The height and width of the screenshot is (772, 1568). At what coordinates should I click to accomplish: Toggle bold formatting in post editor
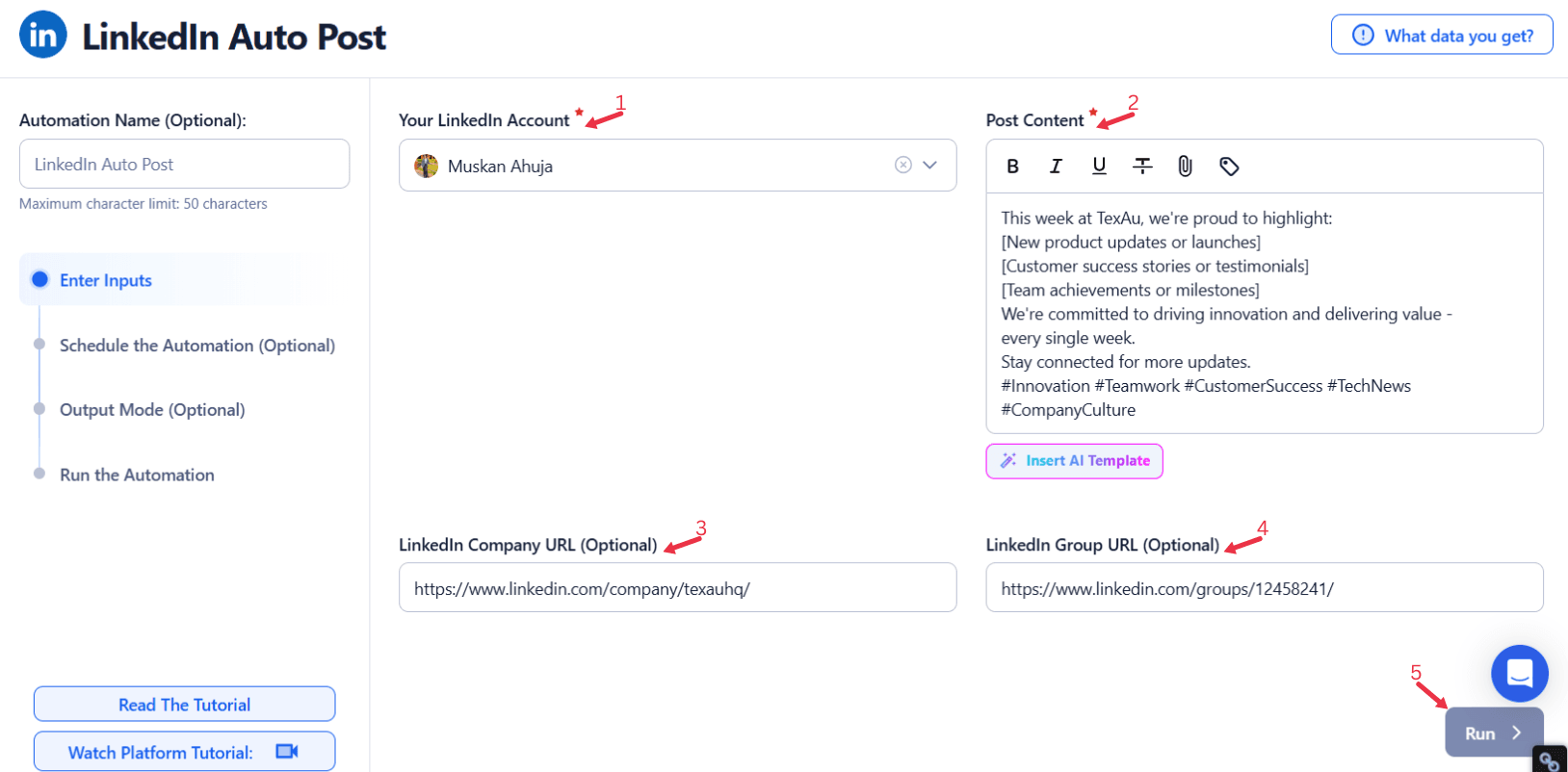tap(1012, 167)
